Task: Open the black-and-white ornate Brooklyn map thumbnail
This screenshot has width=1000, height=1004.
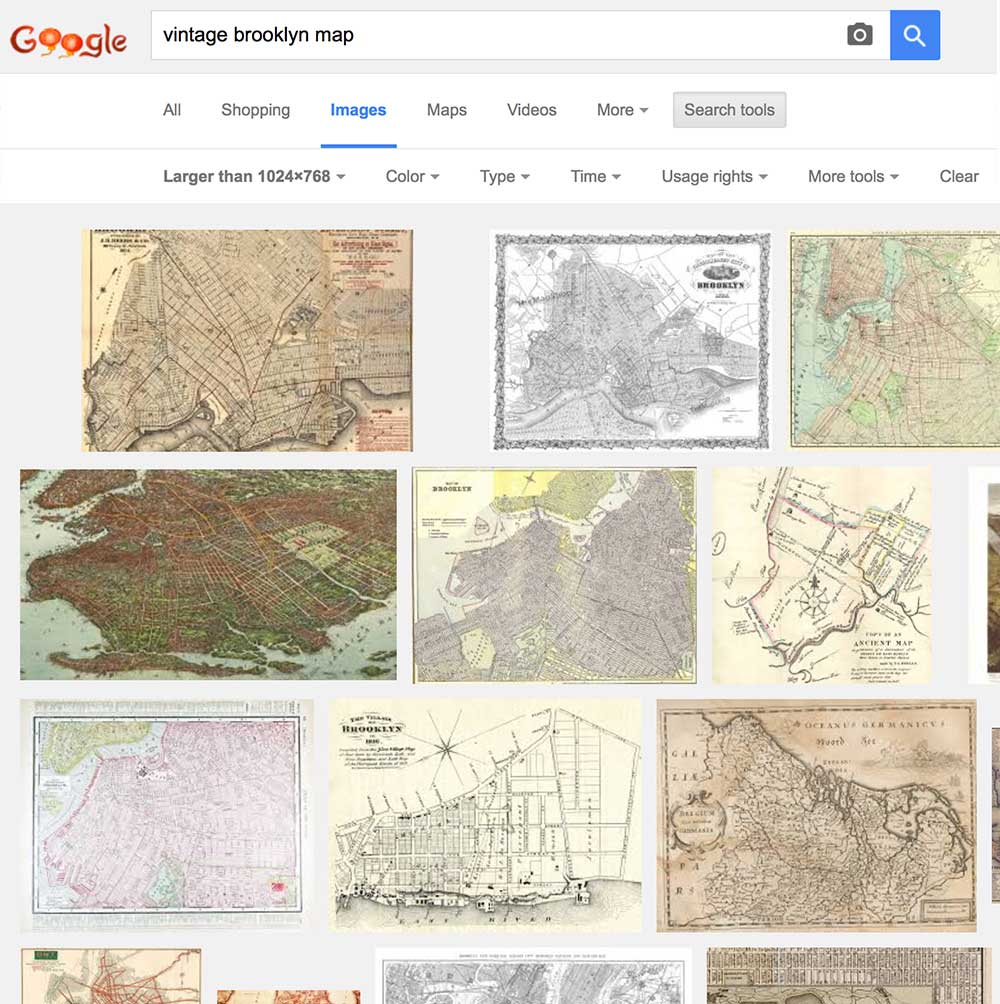Action: [632, 340]
